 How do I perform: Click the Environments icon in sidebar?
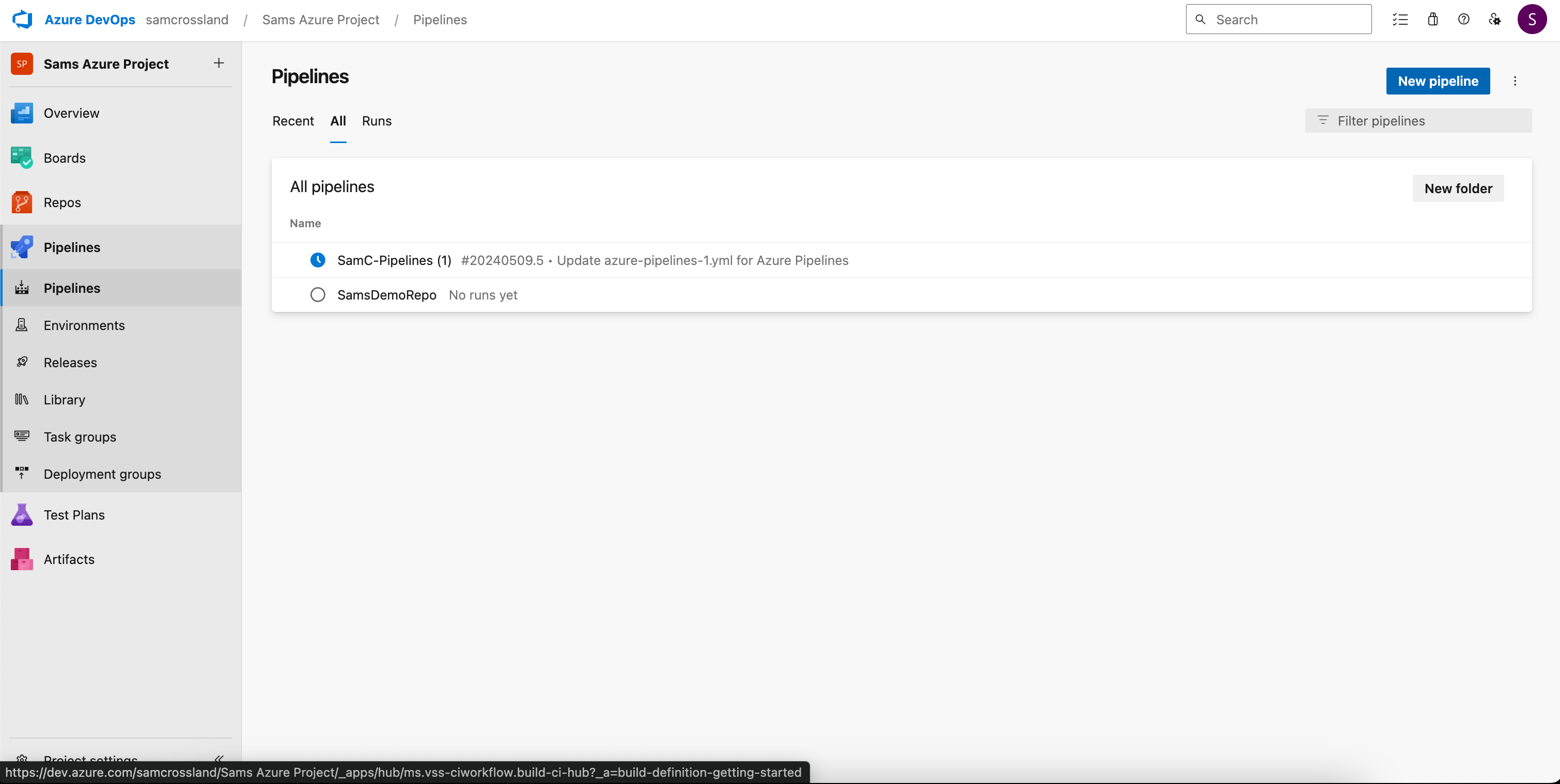[22, 325]
